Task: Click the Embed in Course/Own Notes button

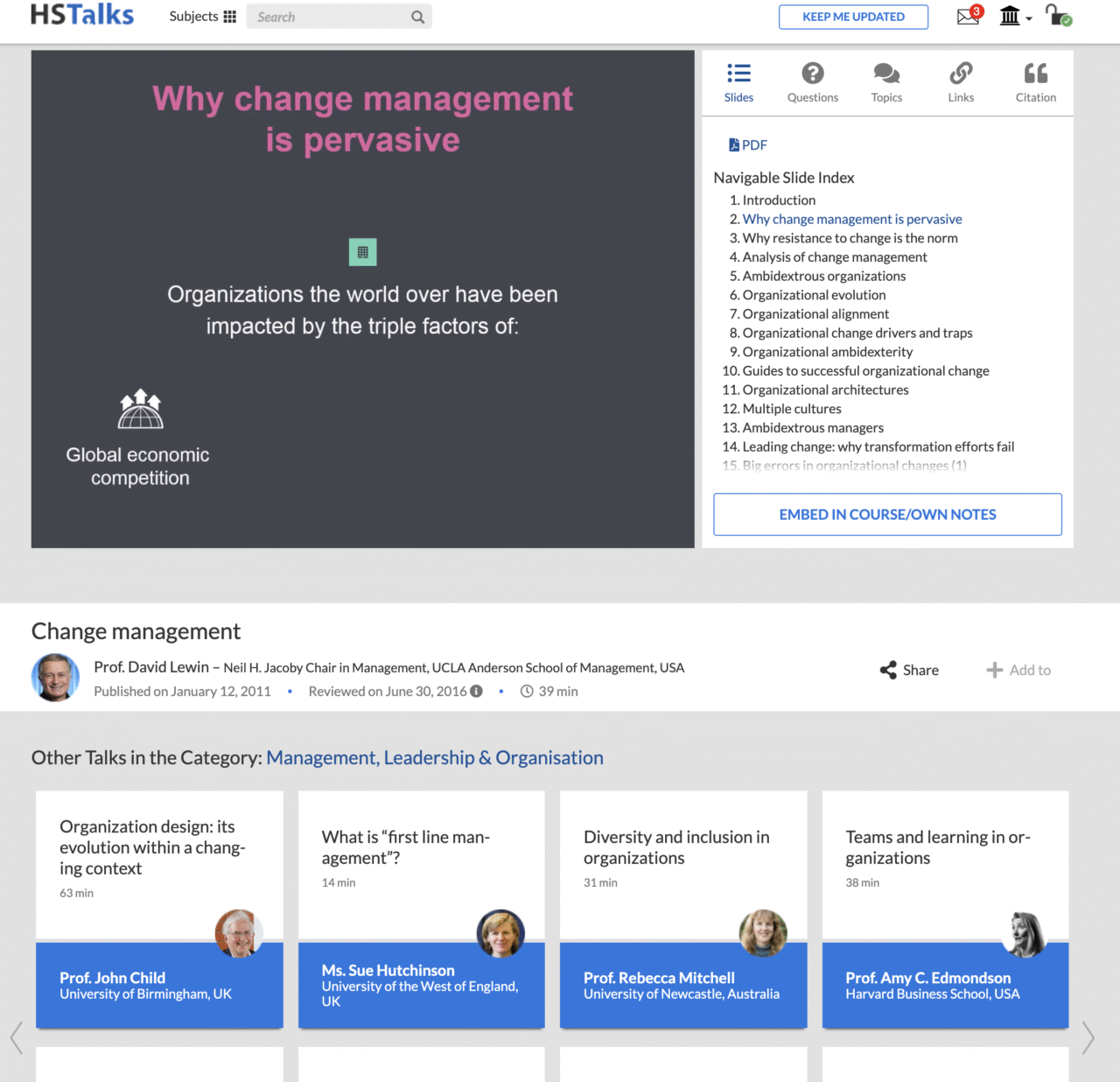Action: coord(887,515)
